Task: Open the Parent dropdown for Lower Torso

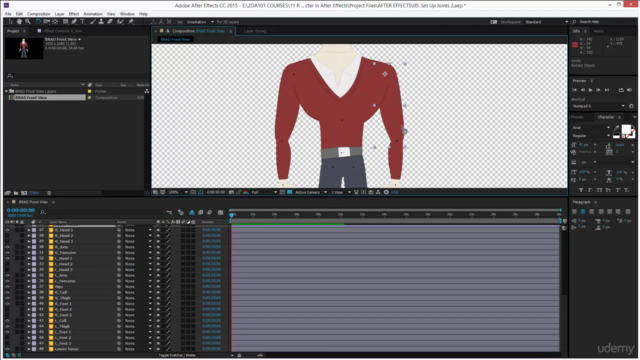Action: pos(138,349)
